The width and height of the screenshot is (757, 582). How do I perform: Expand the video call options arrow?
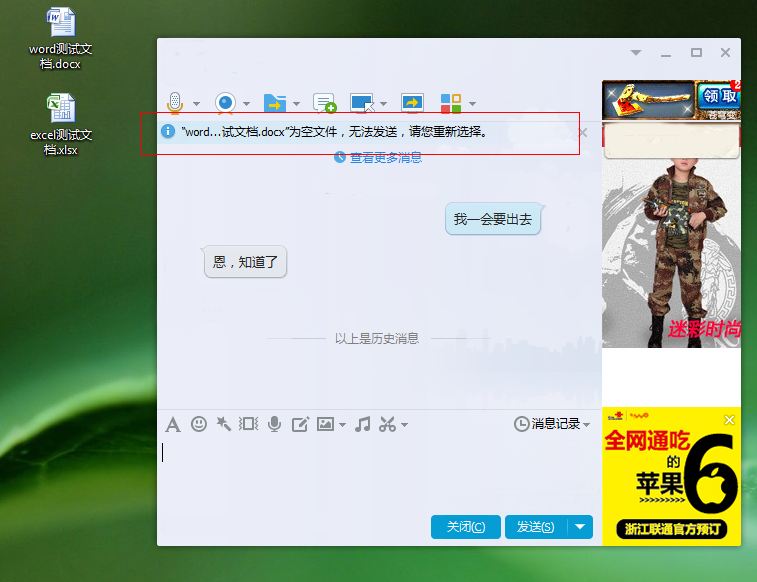247,104
